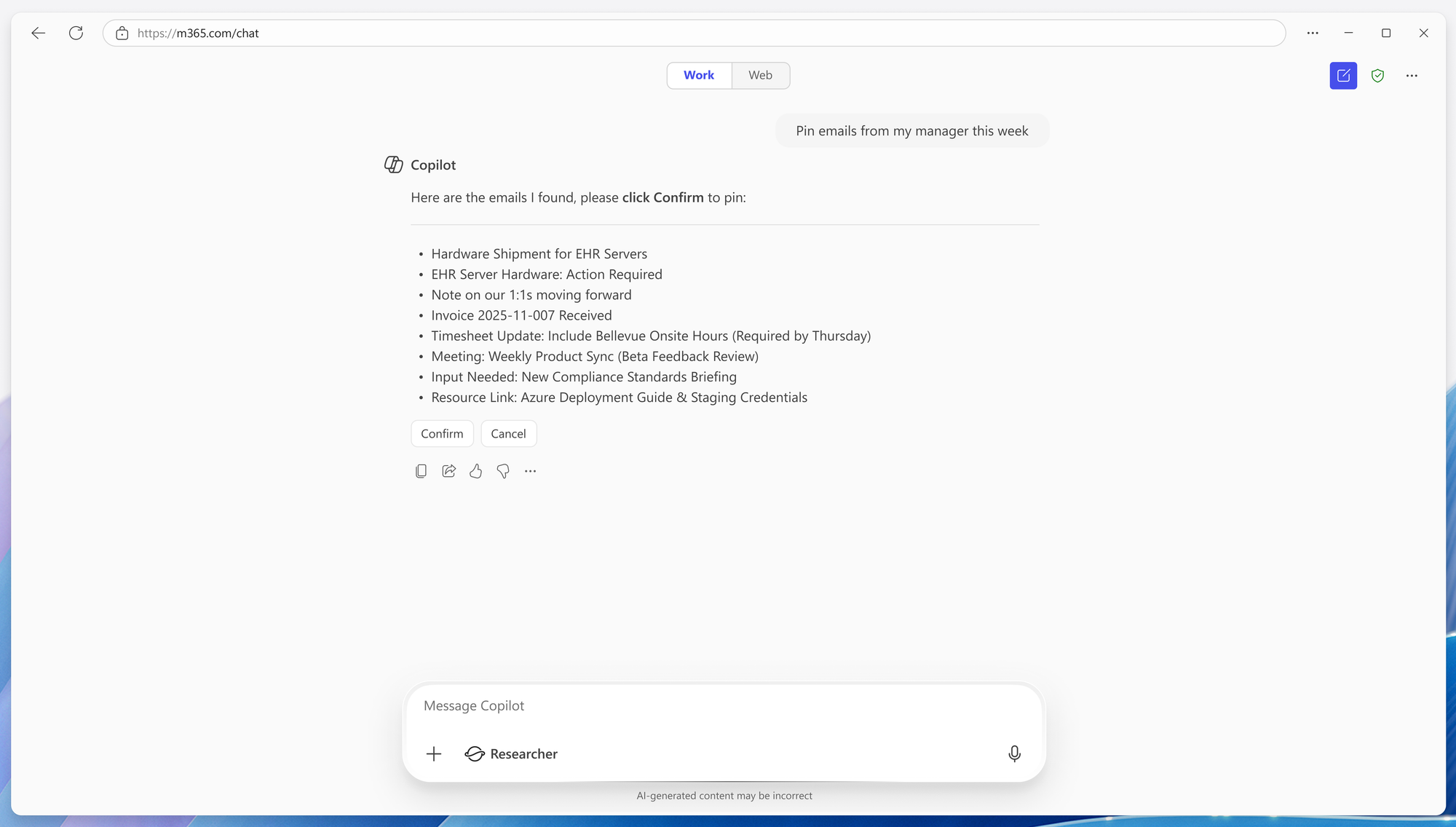Image resolution: width=1456 pixels, height=827 pixels.
Task: Copy the Copilot response with copy icon
Action: 421,471
